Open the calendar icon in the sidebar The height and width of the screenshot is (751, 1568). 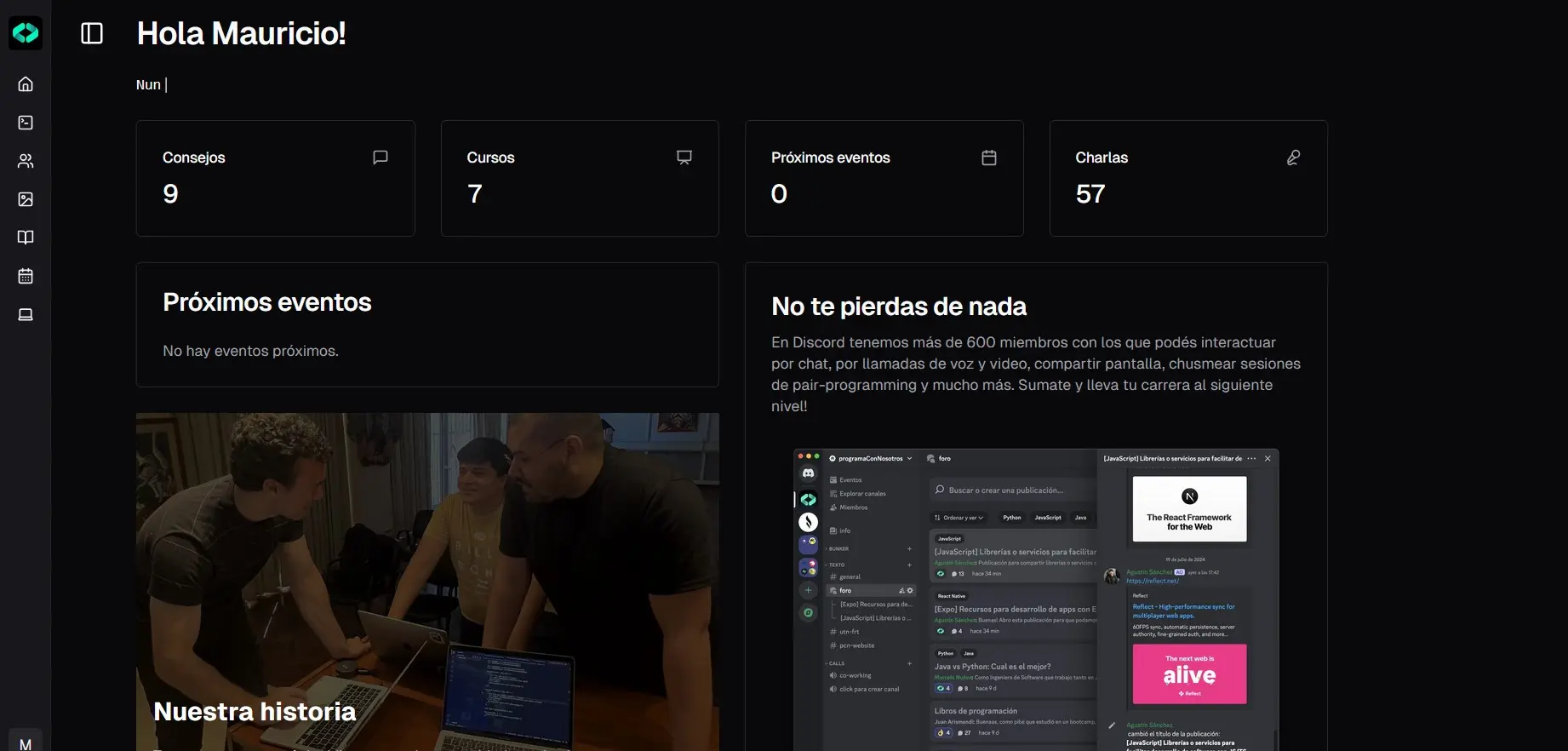(26, 276)
